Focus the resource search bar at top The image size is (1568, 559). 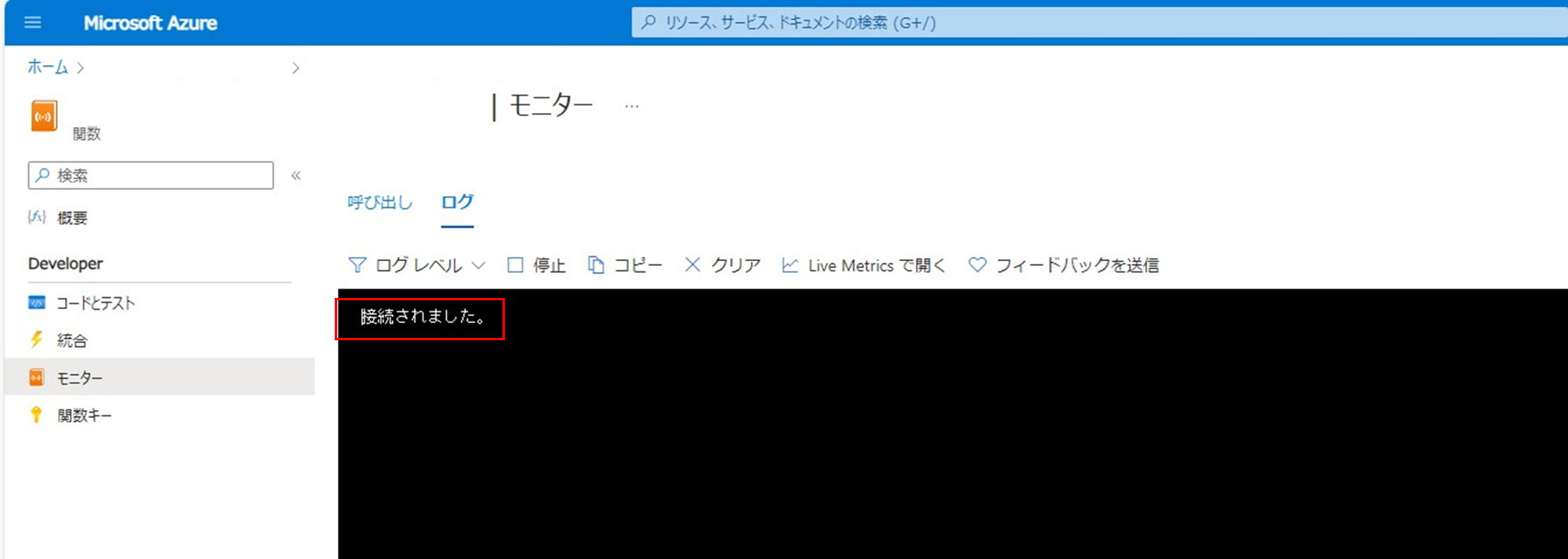coord(1099,23)
